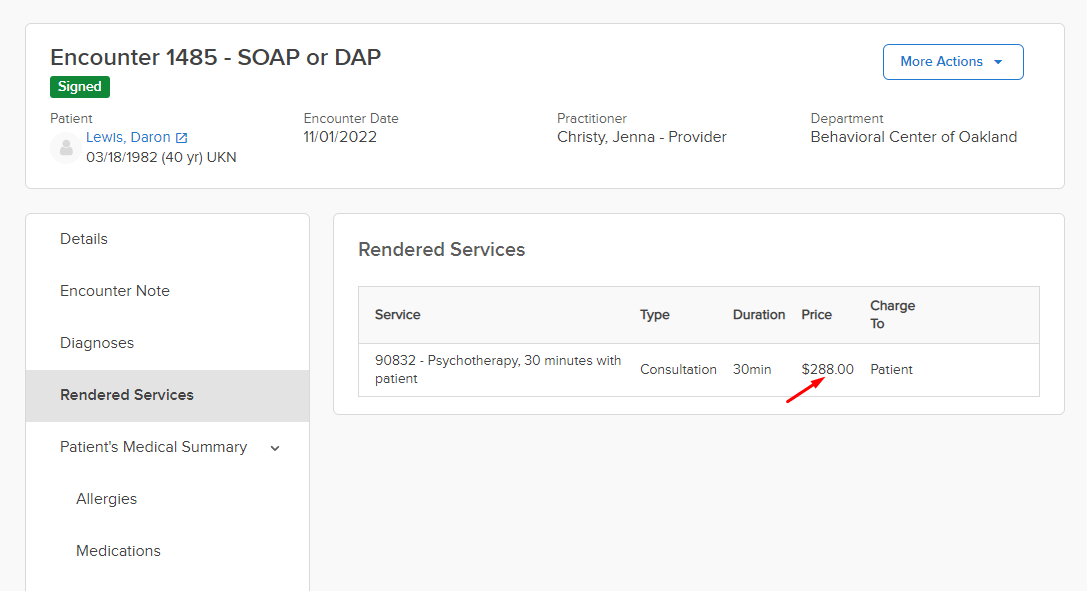Select the Details sidebar item

click(x=167, y=239)
